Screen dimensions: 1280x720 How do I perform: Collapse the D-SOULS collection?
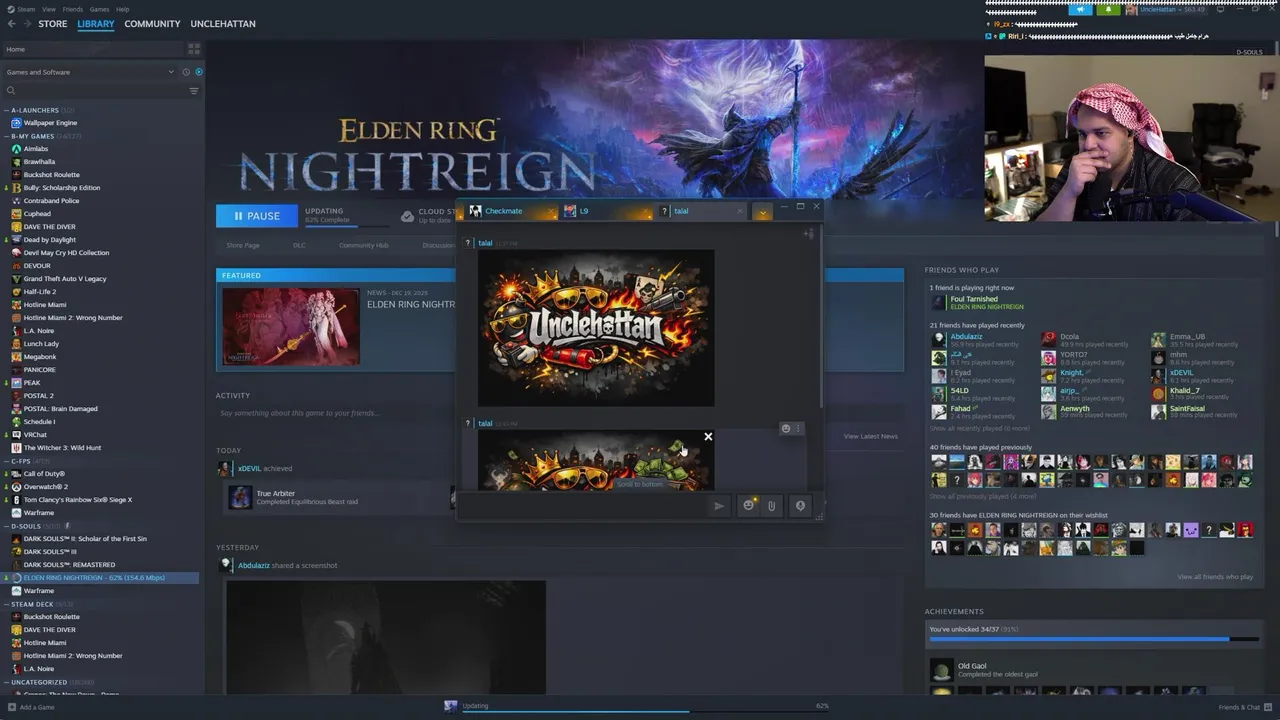pos(7,526)
